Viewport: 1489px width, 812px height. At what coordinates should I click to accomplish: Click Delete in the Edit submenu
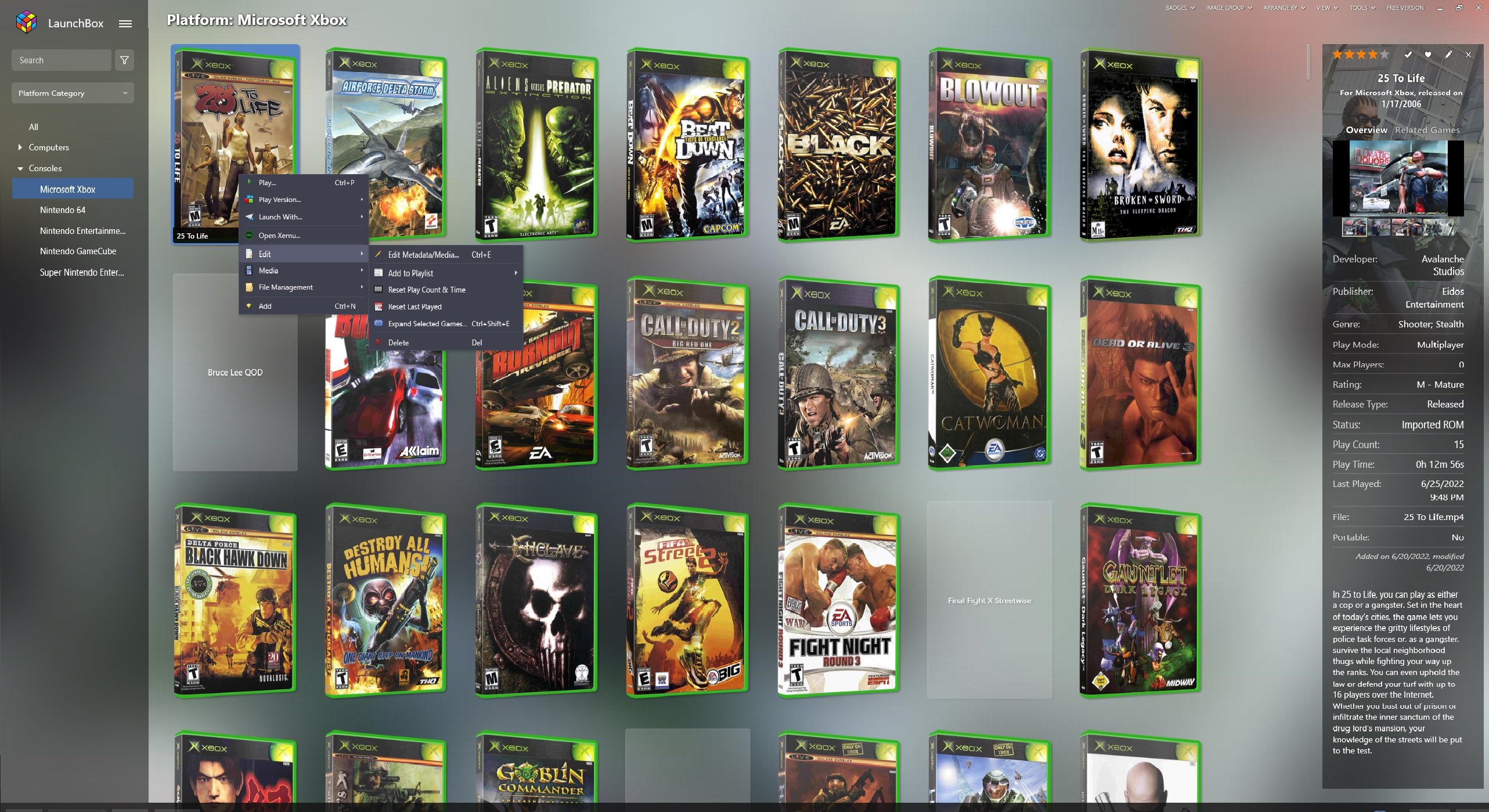point(446,342)
